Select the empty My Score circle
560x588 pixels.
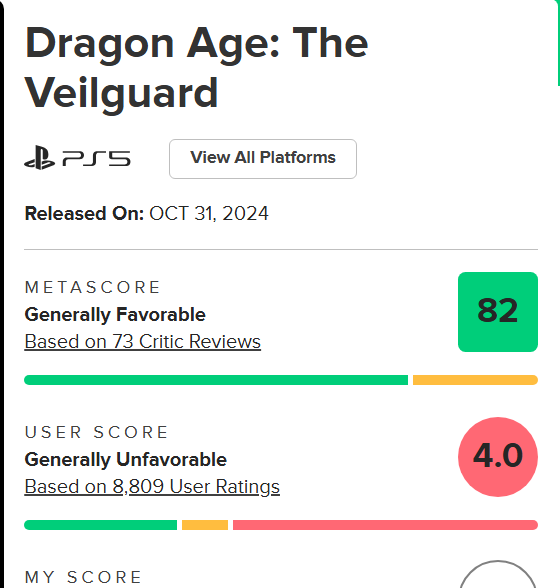498,574
